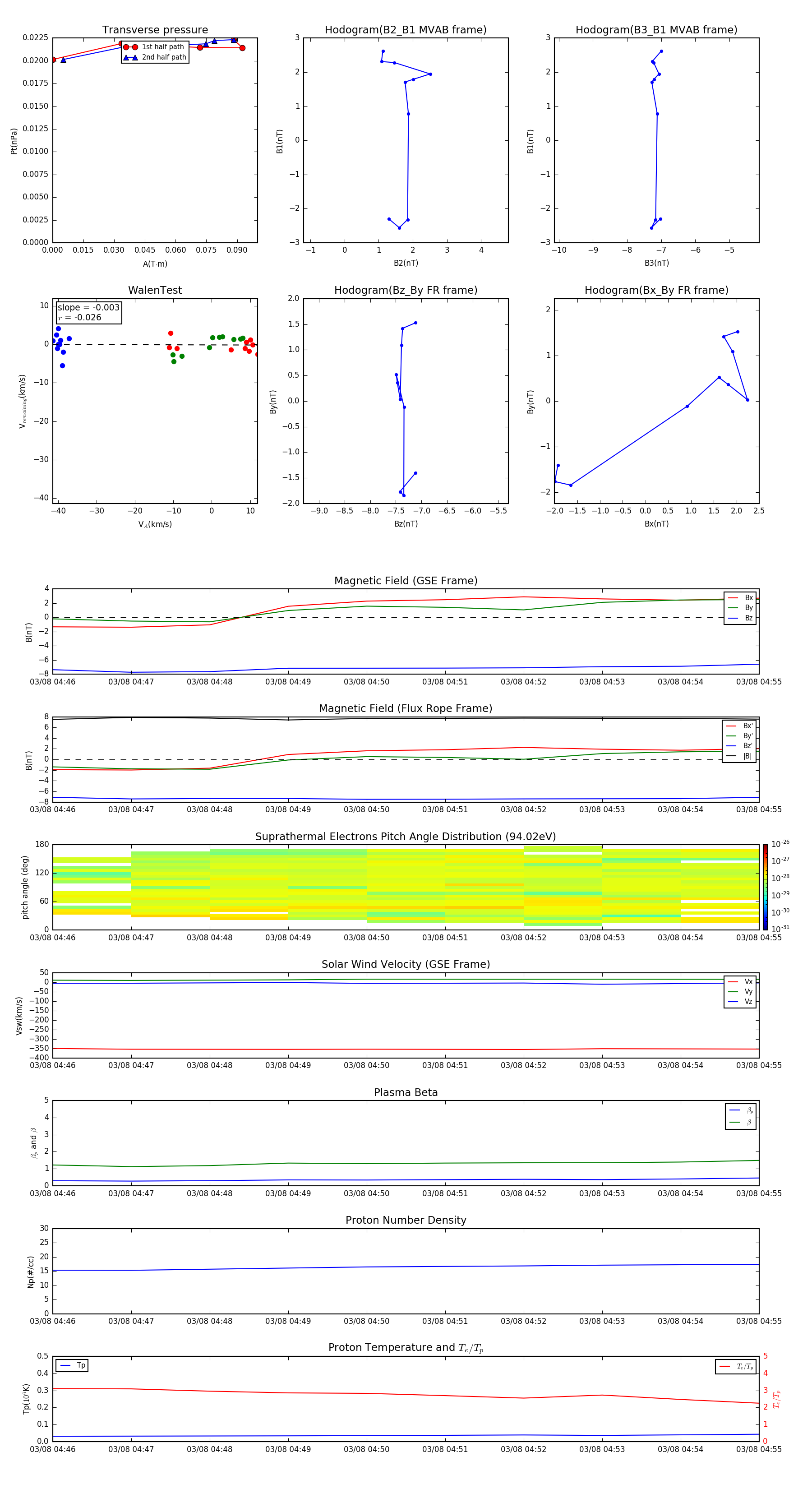
Task: Click the Te/Tp legend entry in temperature plot
Action: (736, 1366)
